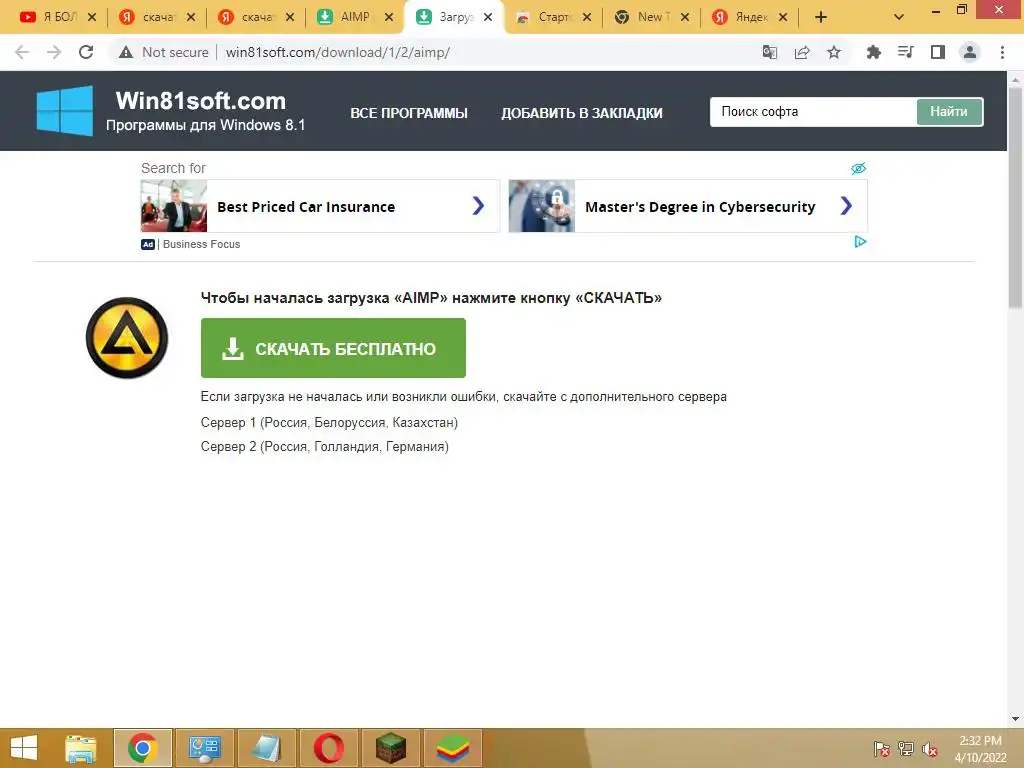The height and width of the screenshot is (768, 1024).
Task: Click the AIMP application logo icon
Action: (x=127, y=338)
